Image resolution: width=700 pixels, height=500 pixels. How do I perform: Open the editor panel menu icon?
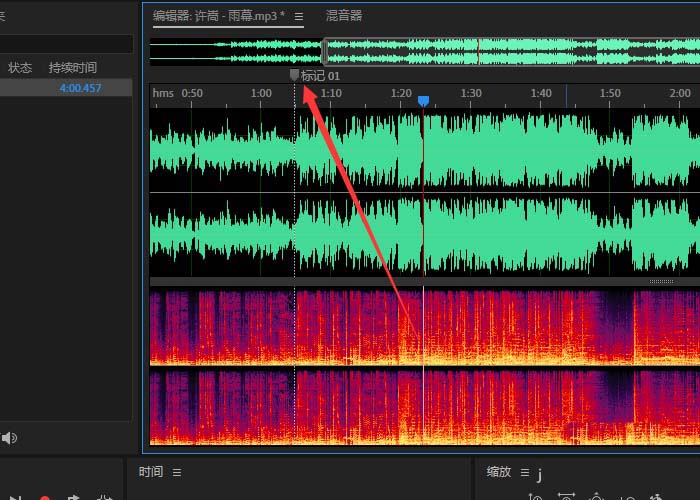(x=298, y=17)
